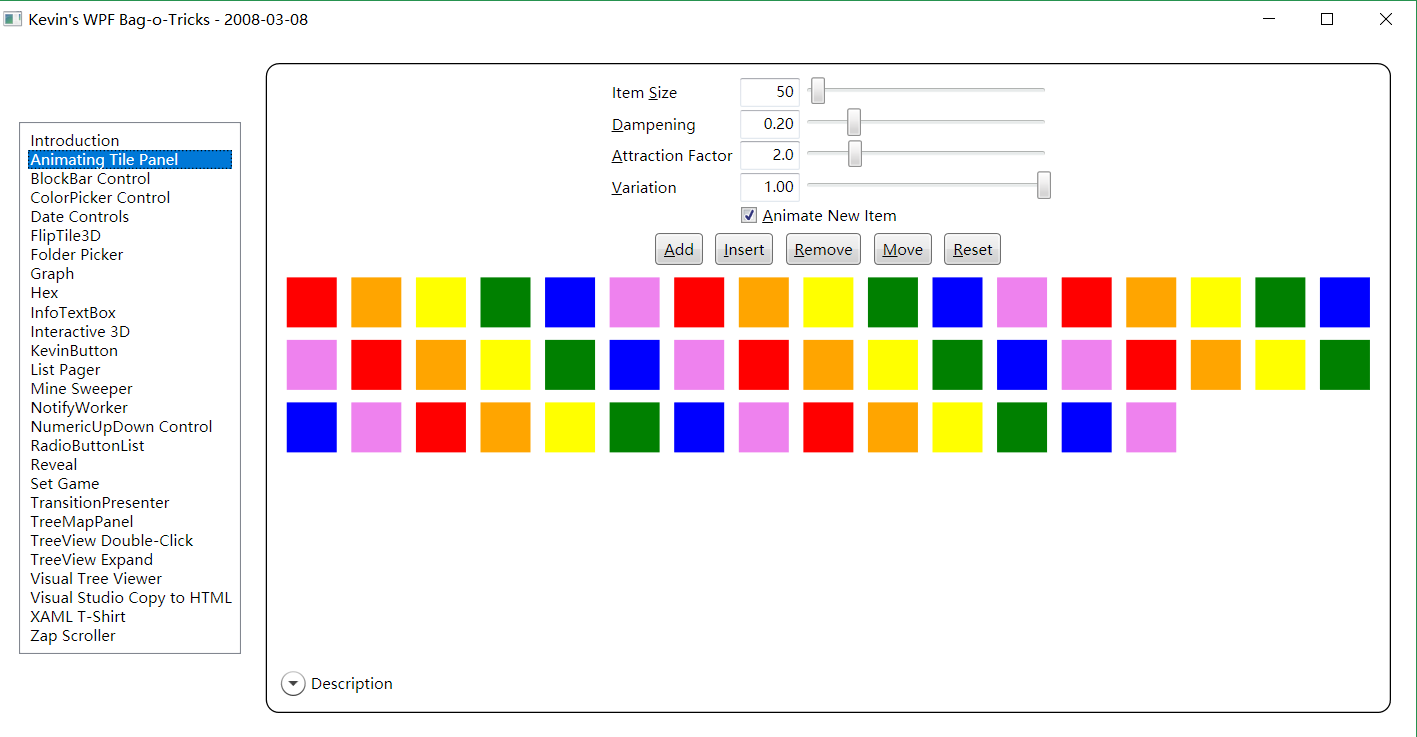Click the Dampening slider thumb
Screen dimensions: 1417x737
[x=854, y=123]
